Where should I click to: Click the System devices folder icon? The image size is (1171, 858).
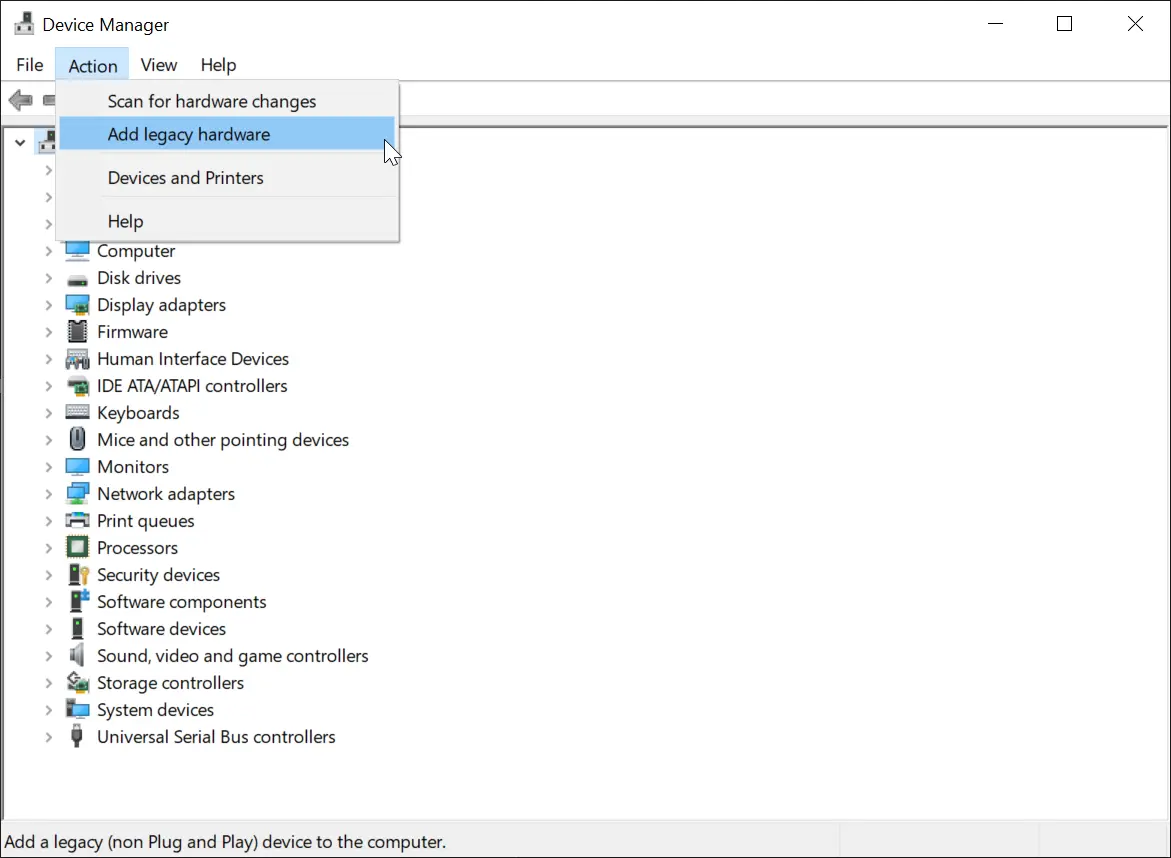(77, 709)
